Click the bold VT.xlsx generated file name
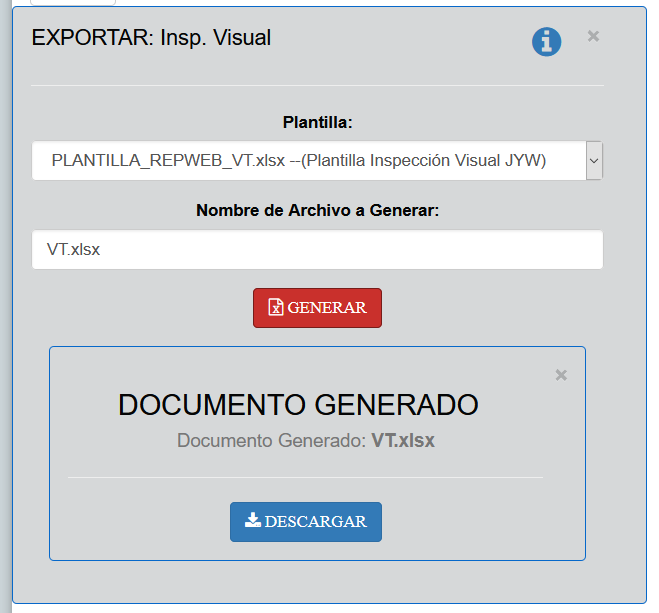659x613 pixels. coord(403,440)
